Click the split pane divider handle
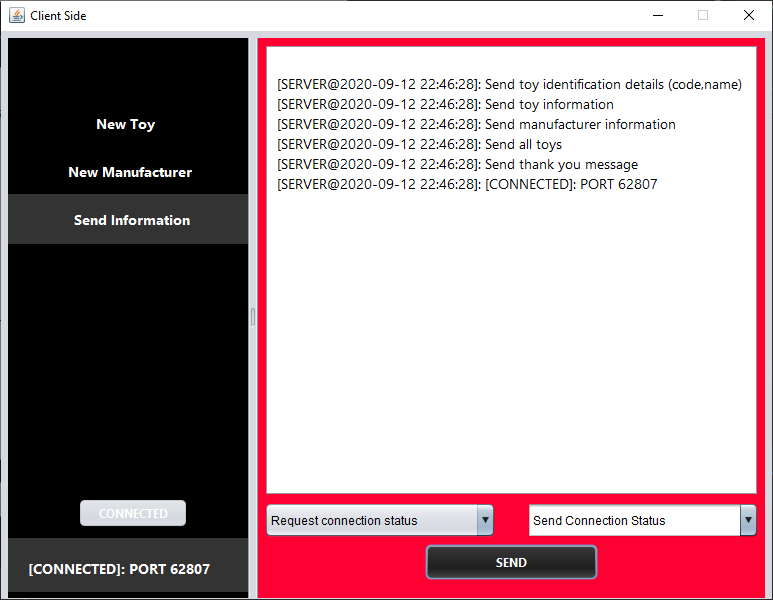Viewport: 773px width, 600px height. click(x=253, y=317)
